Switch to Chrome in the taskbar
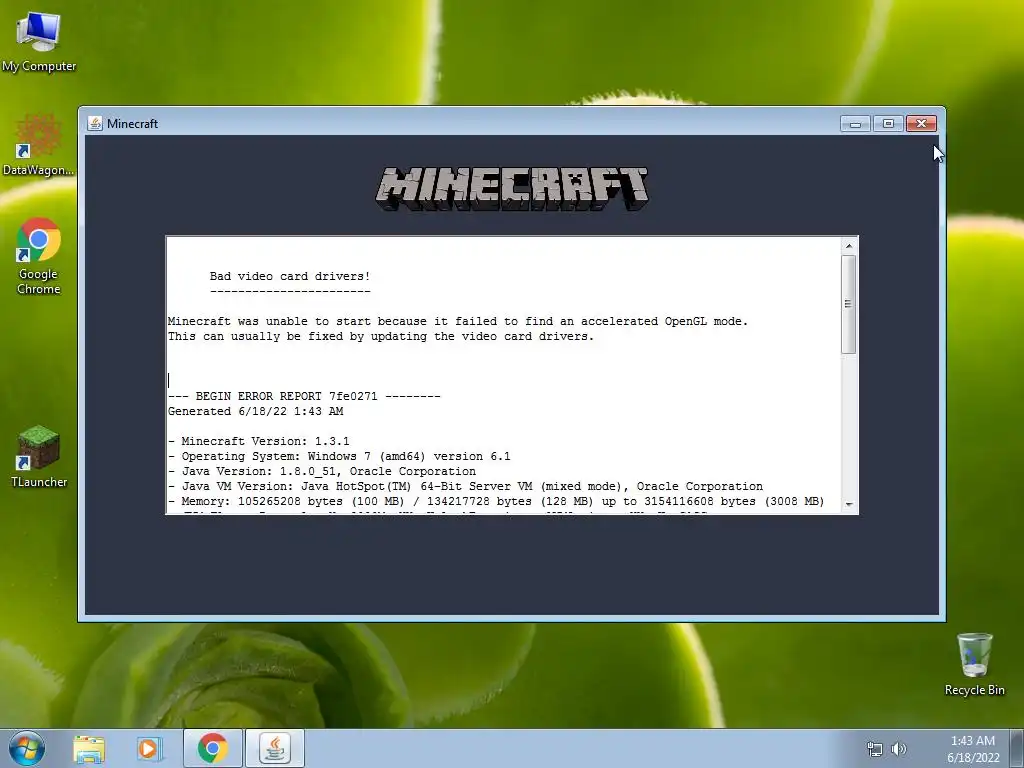The image size is (1024, 768). click(x=212, y=748)
